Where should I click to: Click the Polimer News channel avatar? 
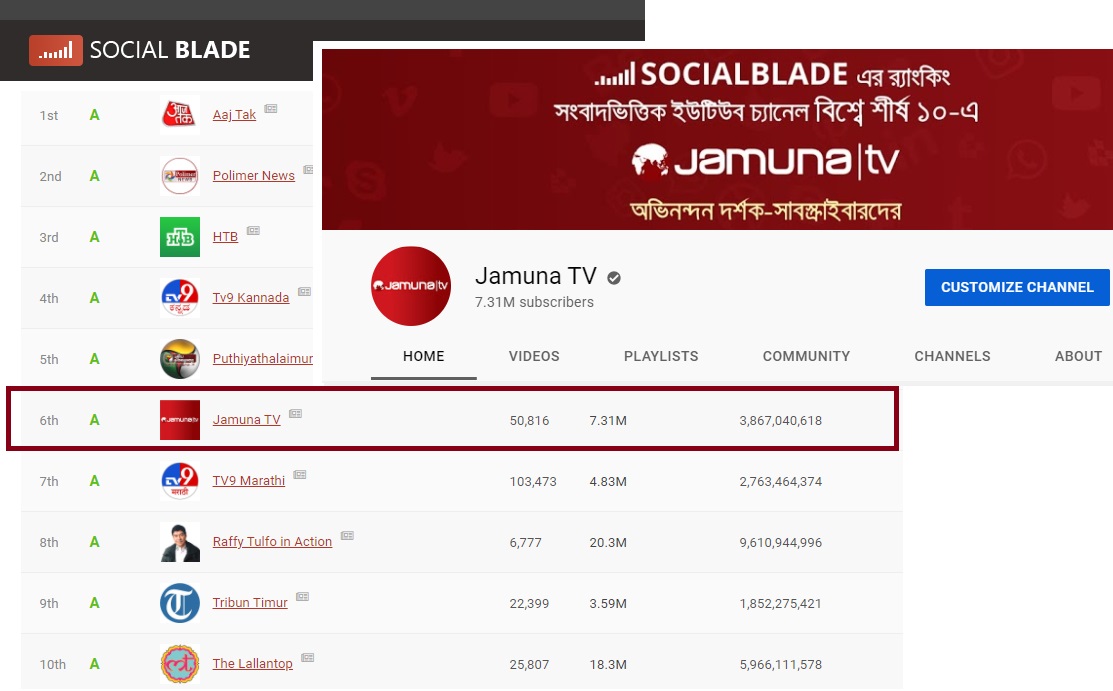pyautogui.click(x=180, y=176)
